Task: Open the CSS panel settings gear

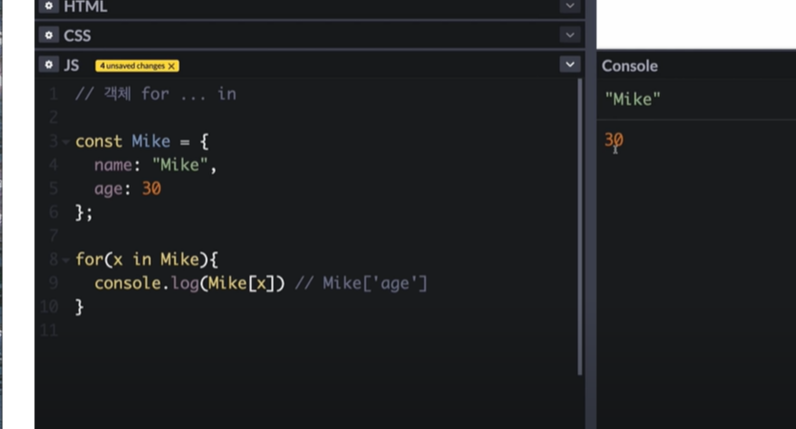Action: [49, 35]
